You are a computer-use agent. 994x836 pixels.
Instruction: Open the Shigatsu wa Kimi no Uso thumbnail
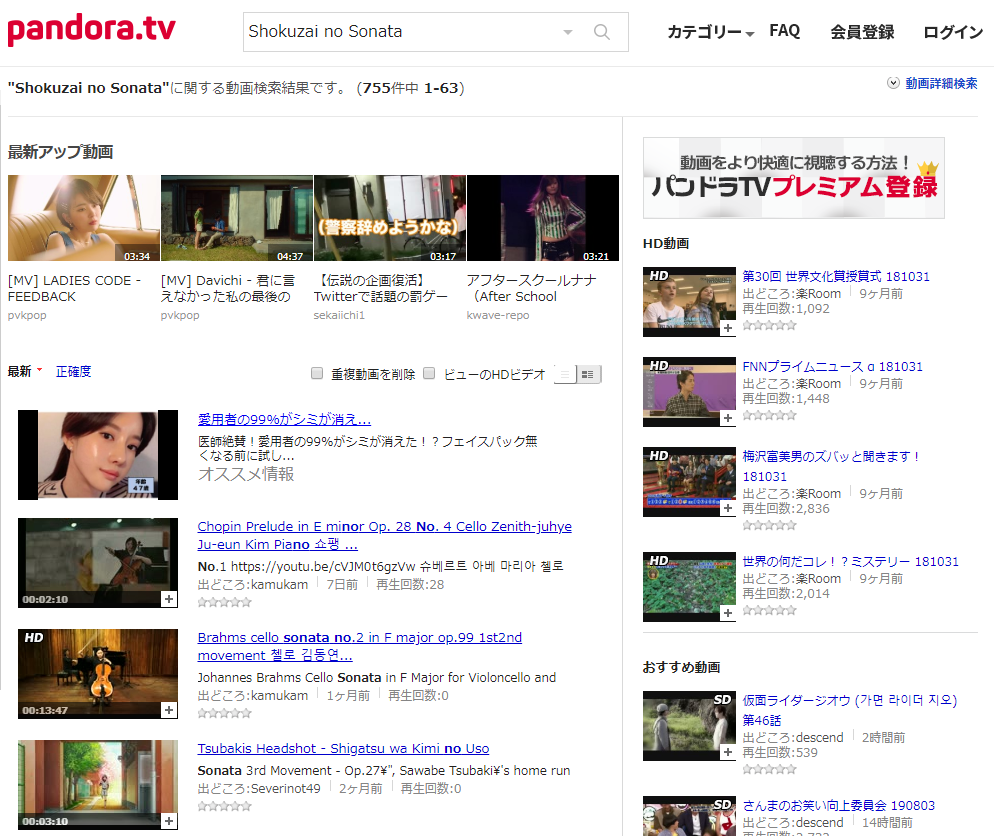point(98,785)
